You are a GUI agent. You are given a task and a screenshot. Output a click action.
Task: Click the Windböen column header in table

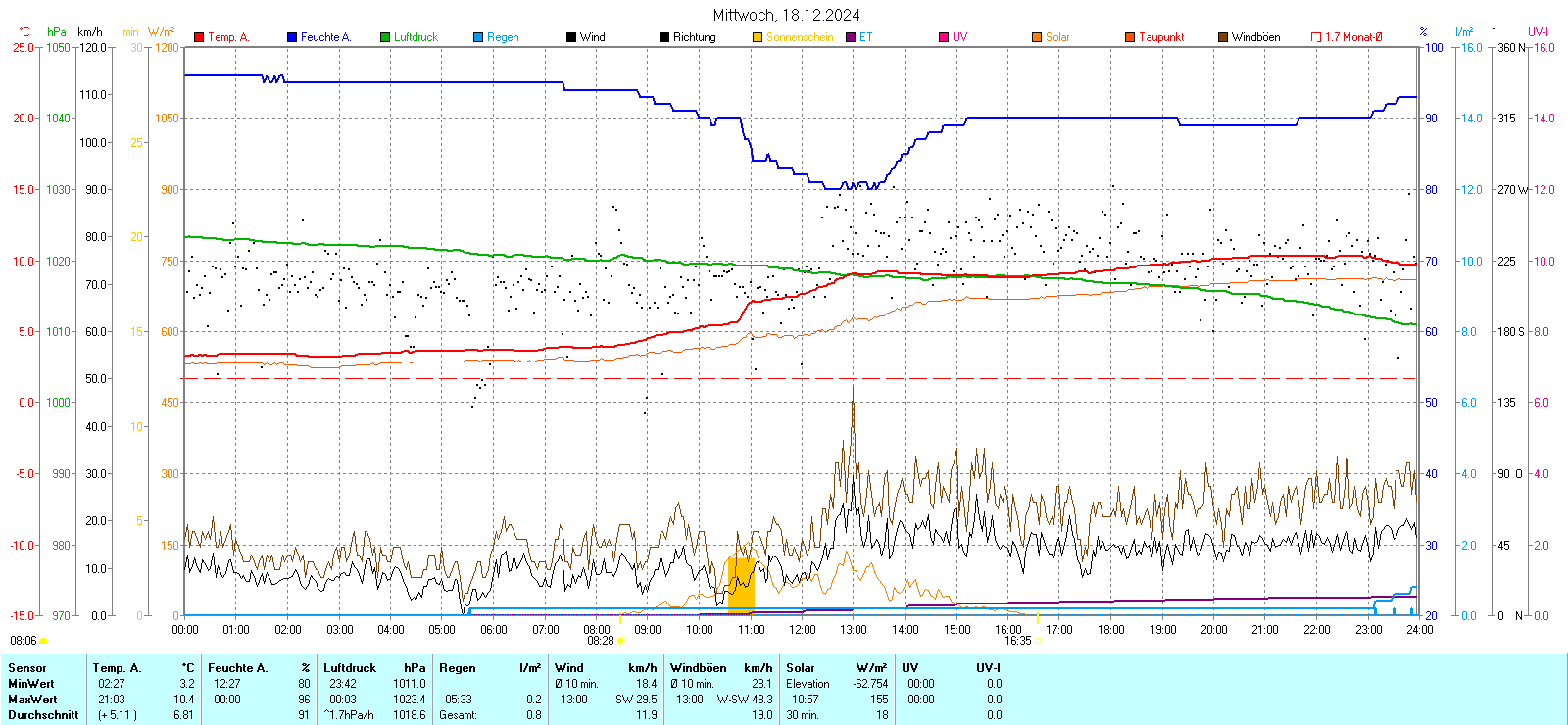[698, 668]
